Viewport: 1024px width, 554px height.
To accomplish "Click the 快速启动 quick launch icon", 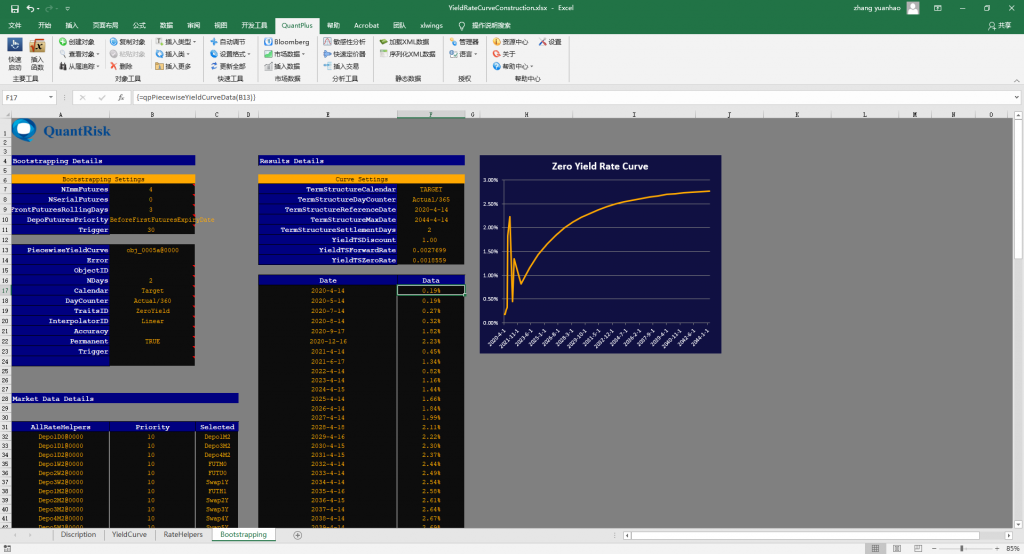I will [x=15, y=54].
